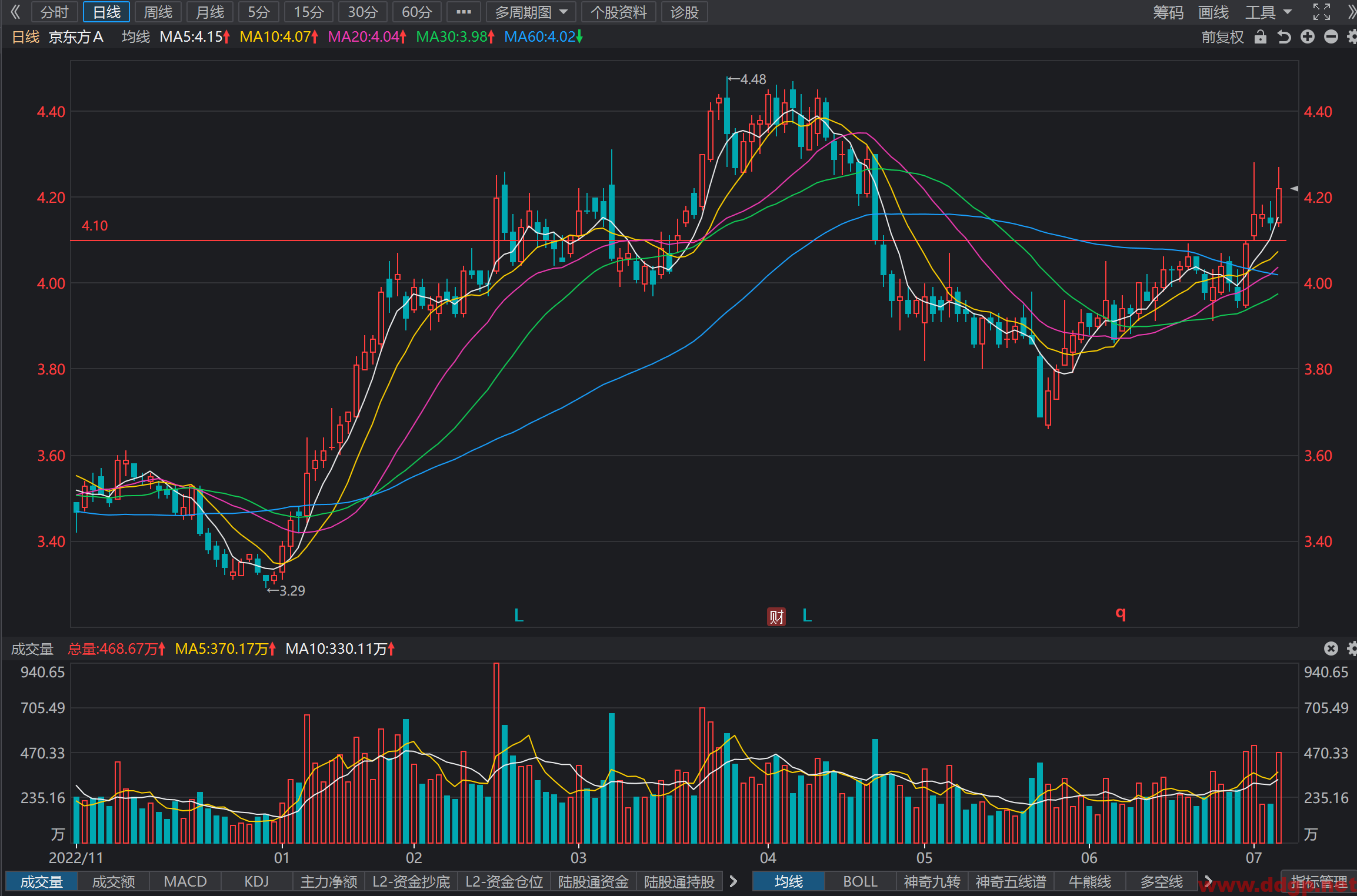1357x896 pixels.
Task: Click the 筹码 chips button
Action: click(x=1168, y=12)
